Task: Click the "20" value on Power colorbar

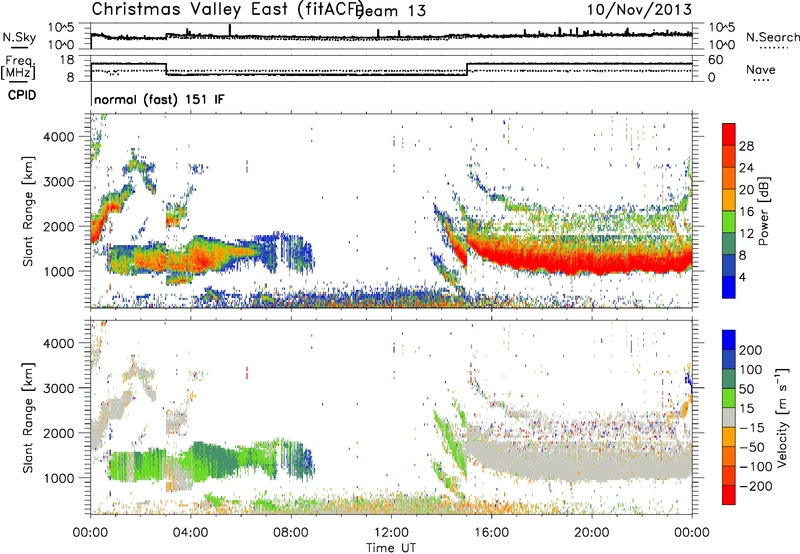Action: coord(746,190)
